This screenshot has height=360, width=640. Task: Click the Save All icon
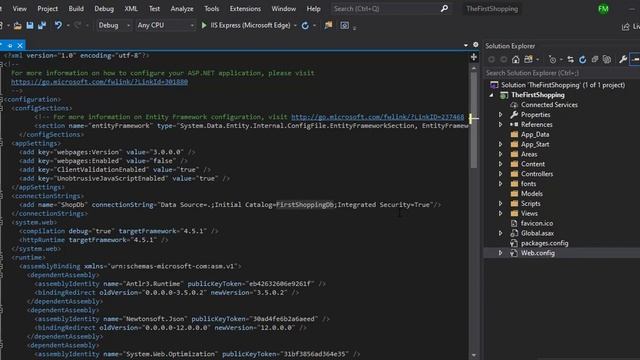tap(42, 25)
